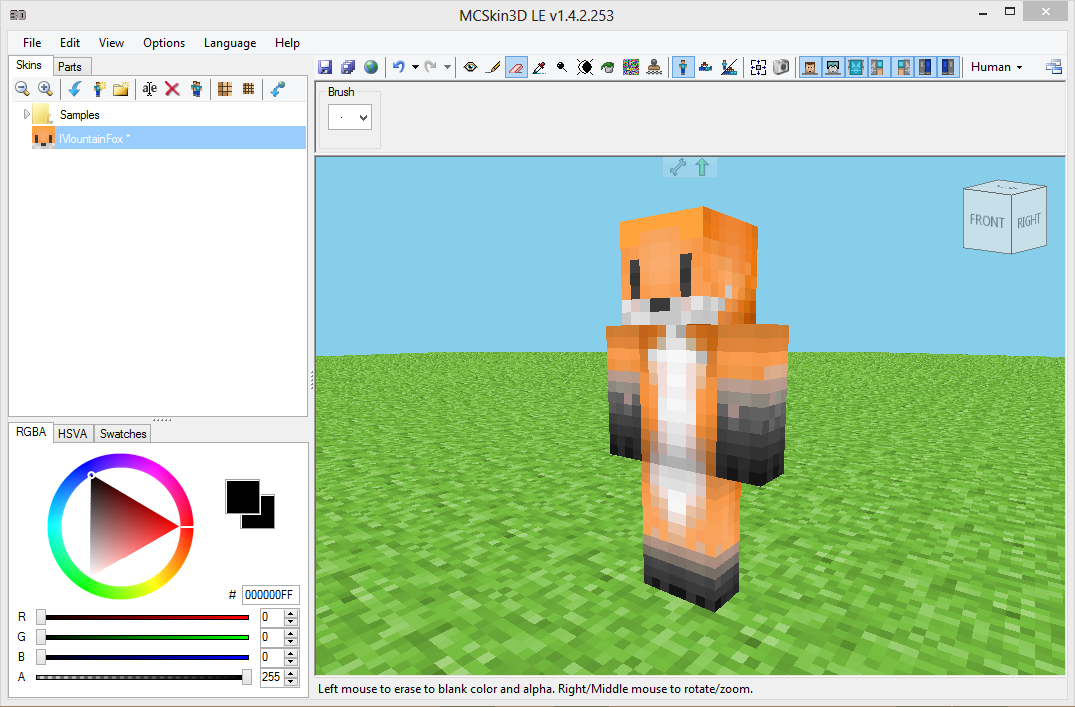Viewport: 1075px width, 707px height.
Task: Select the Stamp tool
Action: point(654,67)
